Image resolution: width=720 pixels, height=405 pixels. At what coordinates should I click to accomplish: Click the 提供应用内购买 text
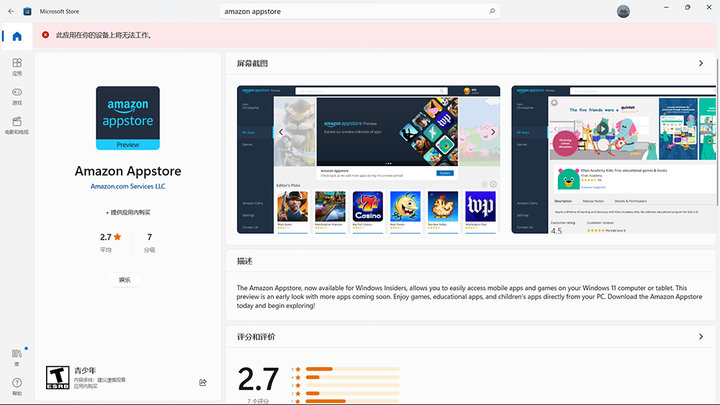pos(128,212)
